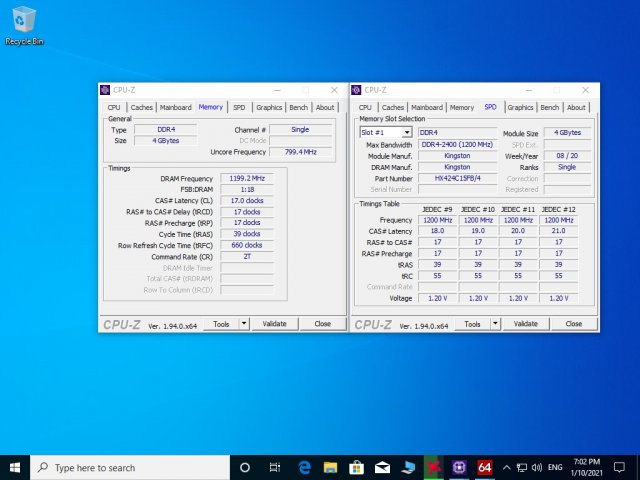Select SPD tab in left CPU-Z window
Viewport: 640px width, 480px height.
point(239,107)
